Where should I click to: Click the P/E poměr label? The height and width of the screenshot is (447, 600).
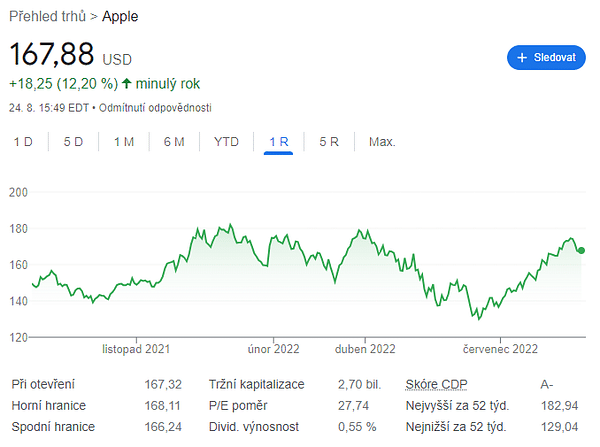click(238, 406)
